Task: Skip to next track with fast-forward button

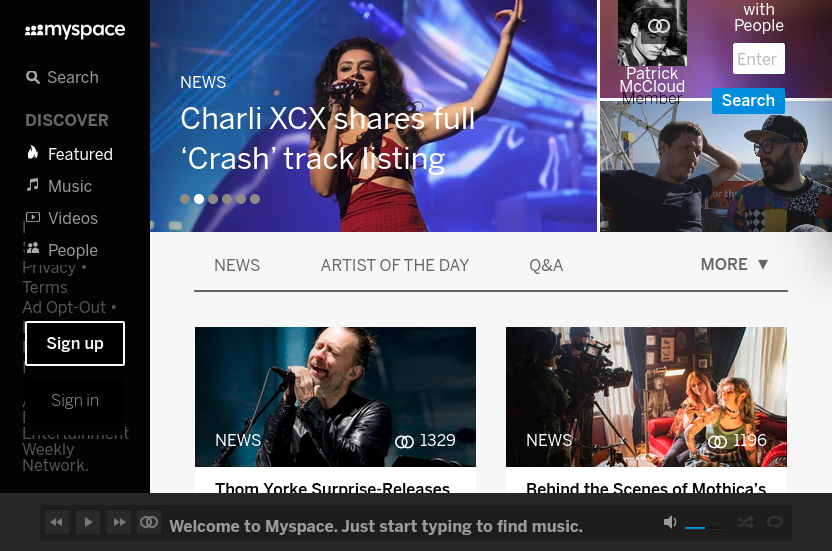Action: click(119, 522)
